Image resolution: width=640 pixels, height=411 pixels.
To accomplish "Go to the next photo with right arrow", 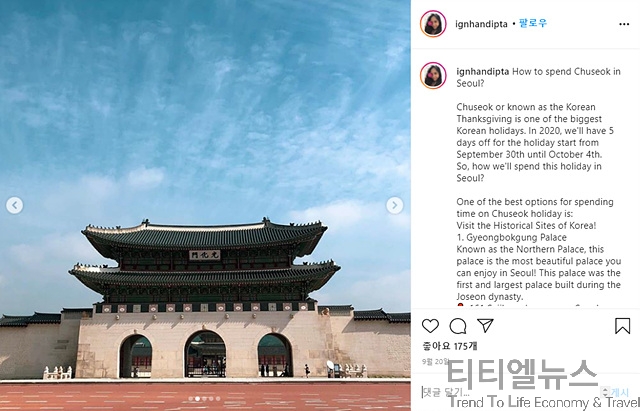I will (x=394, y=205).
